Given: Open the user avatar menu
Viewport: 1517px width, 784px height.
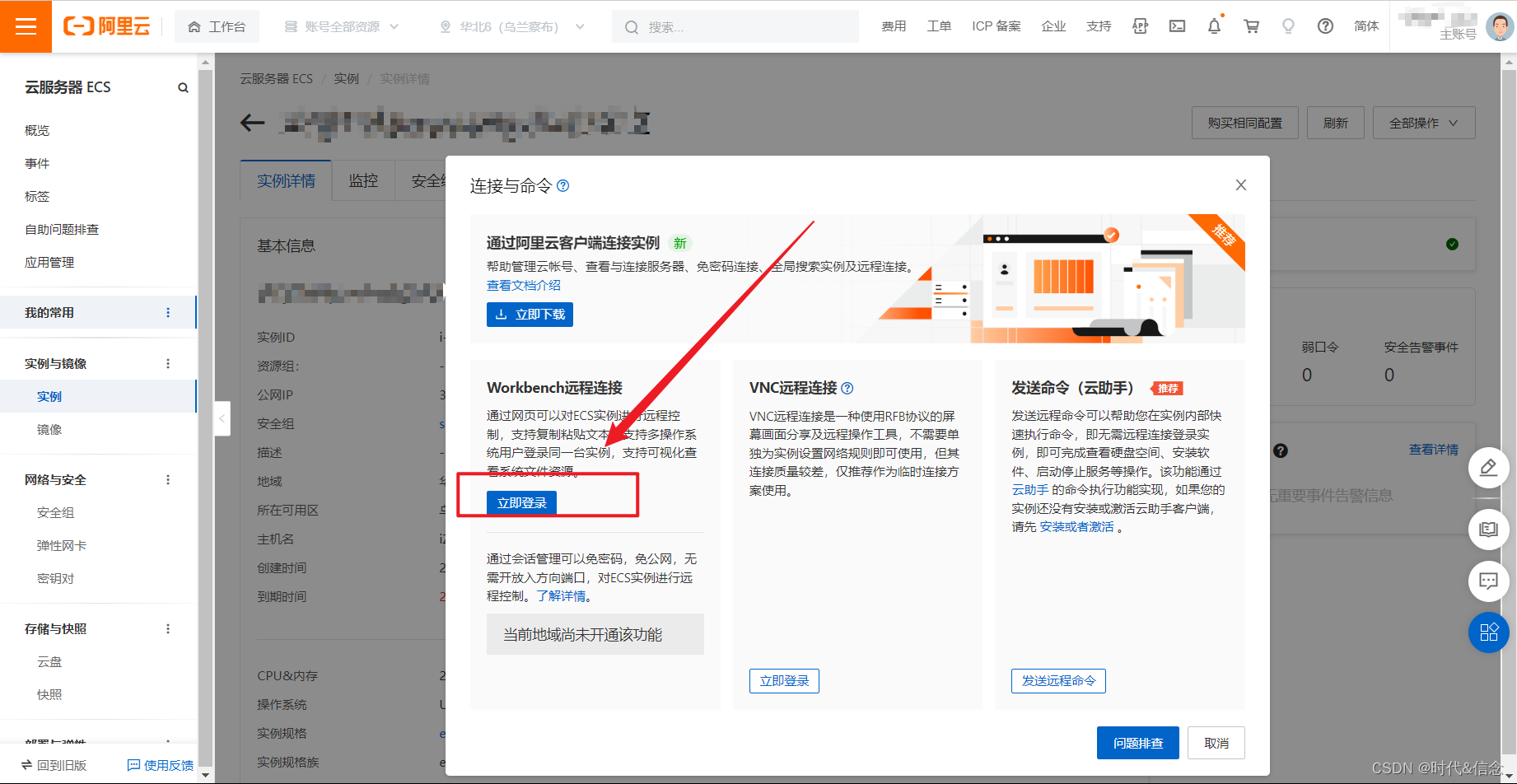Looking at the screenshot, I should [1499, 26].
